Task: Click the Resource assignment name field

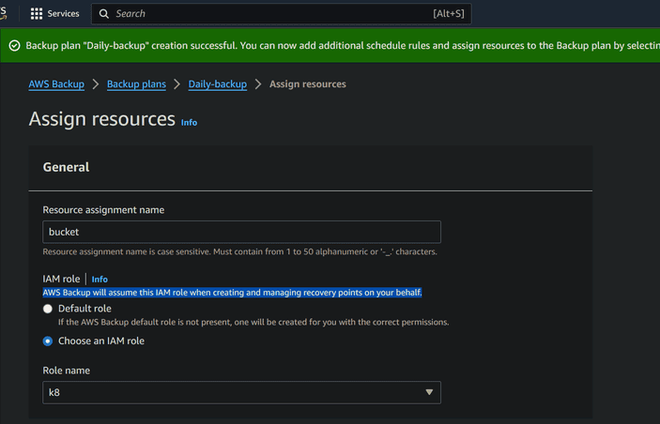Action: [x=242, y=232]
